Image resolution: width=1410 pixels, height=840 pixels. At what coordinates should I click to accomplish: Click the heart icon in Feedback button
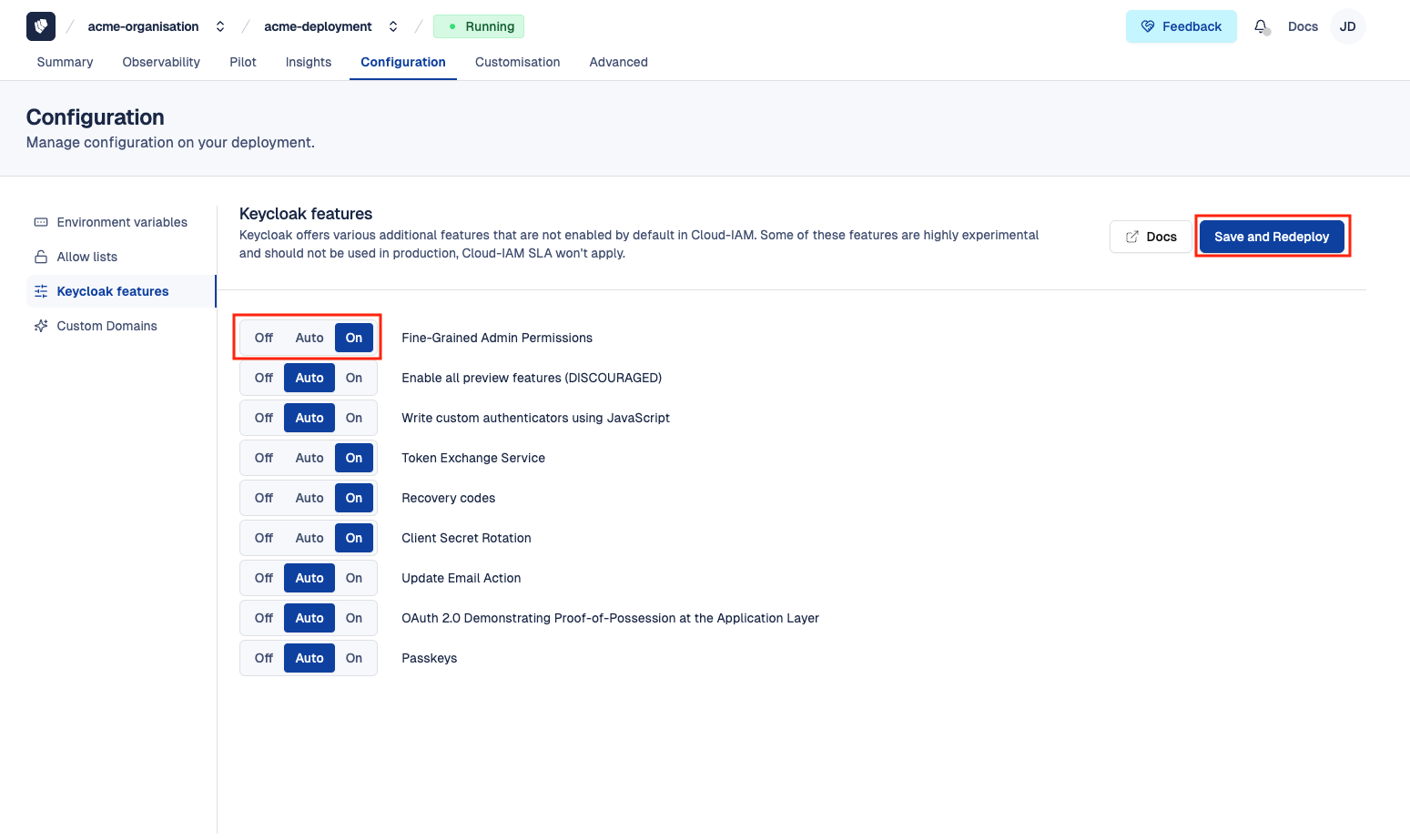(x=1148, y=26)
